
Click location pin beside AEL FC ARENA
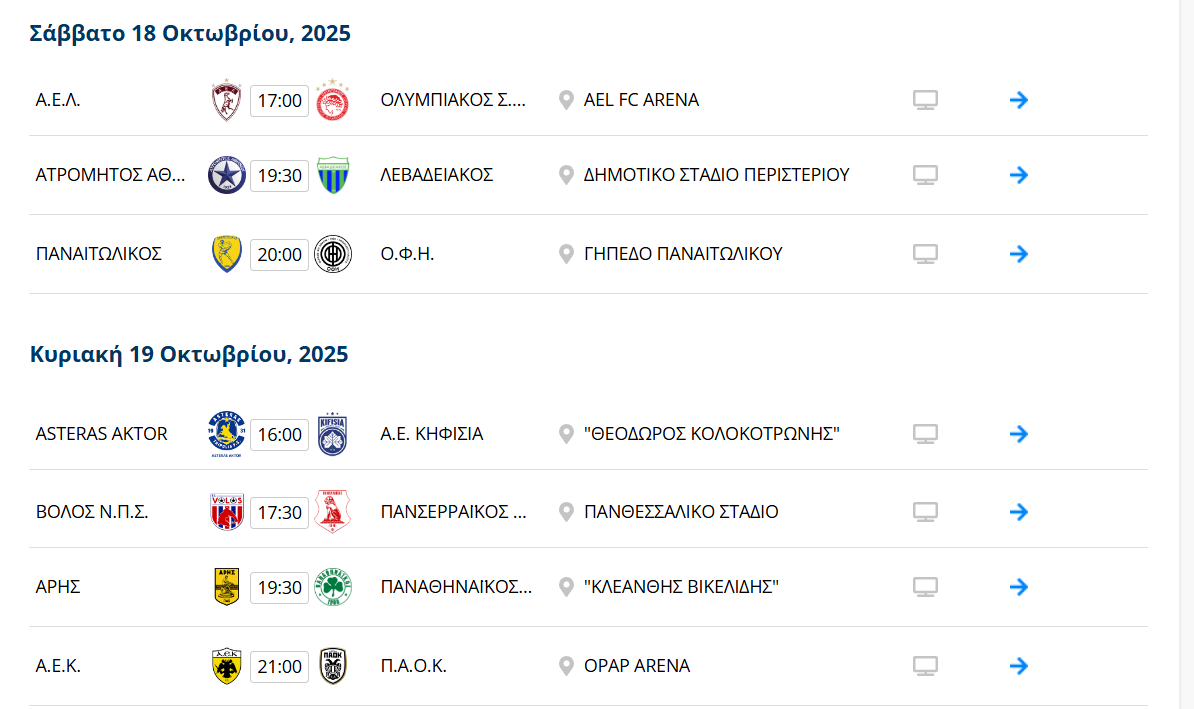[x=566, y=100]
